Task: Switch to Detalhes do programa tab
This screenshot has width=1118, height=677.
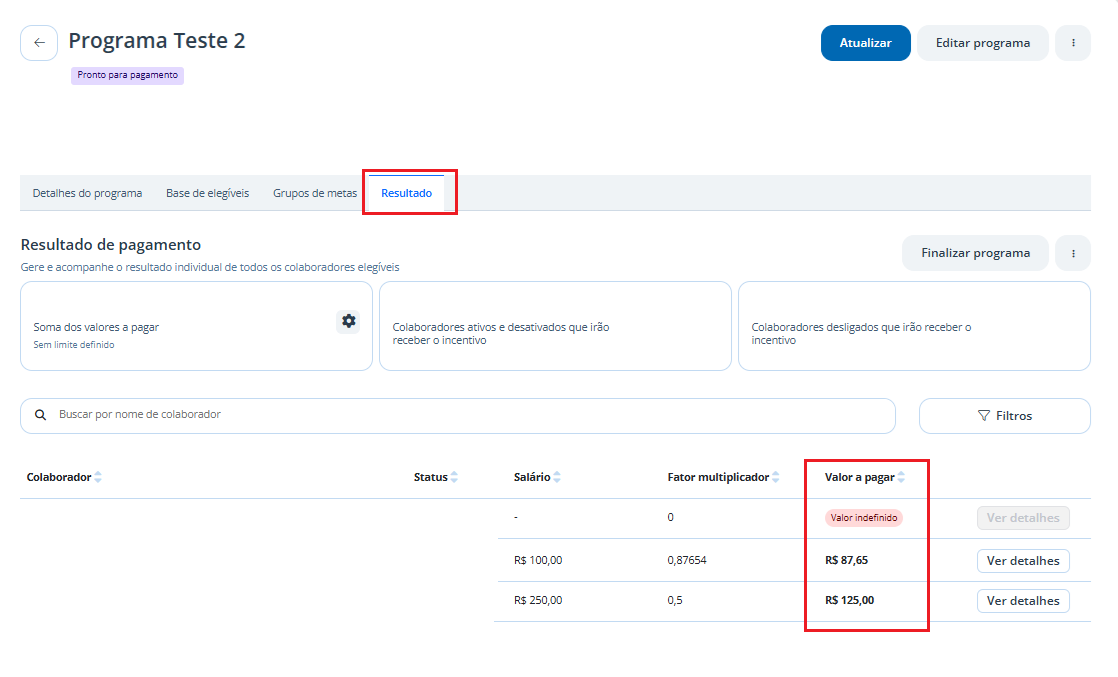Action: (x=87, y=193)
